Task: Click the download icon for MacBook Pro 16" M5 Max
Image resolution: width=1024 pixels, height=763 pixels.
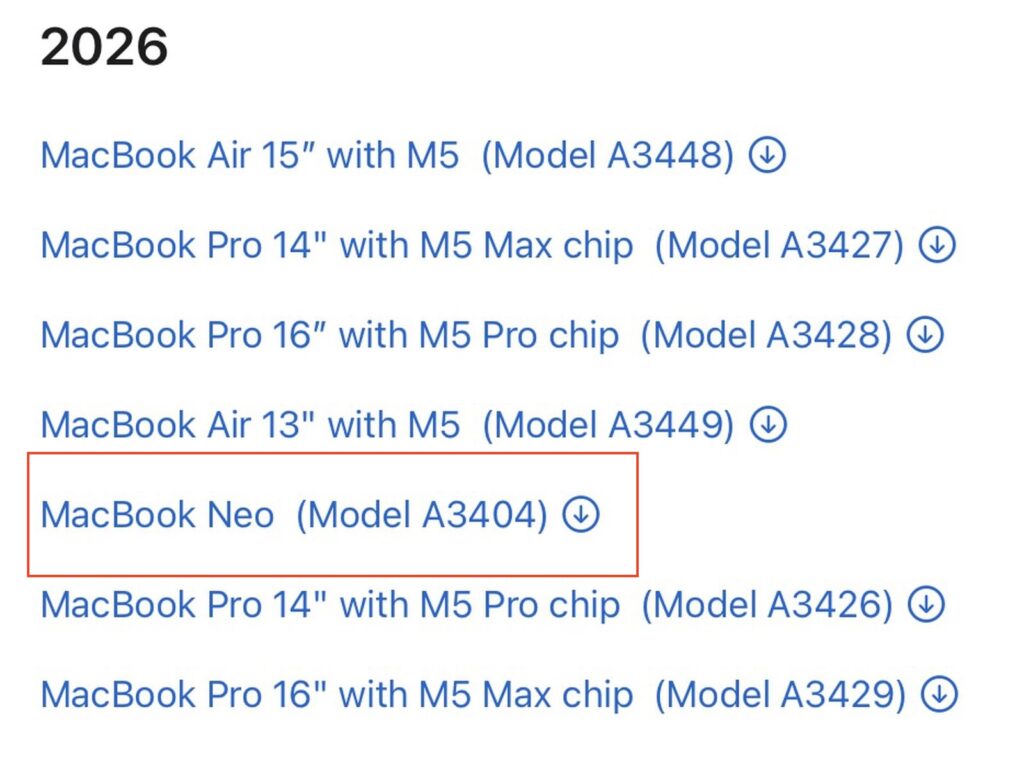Action: click(x=942, y=695)
